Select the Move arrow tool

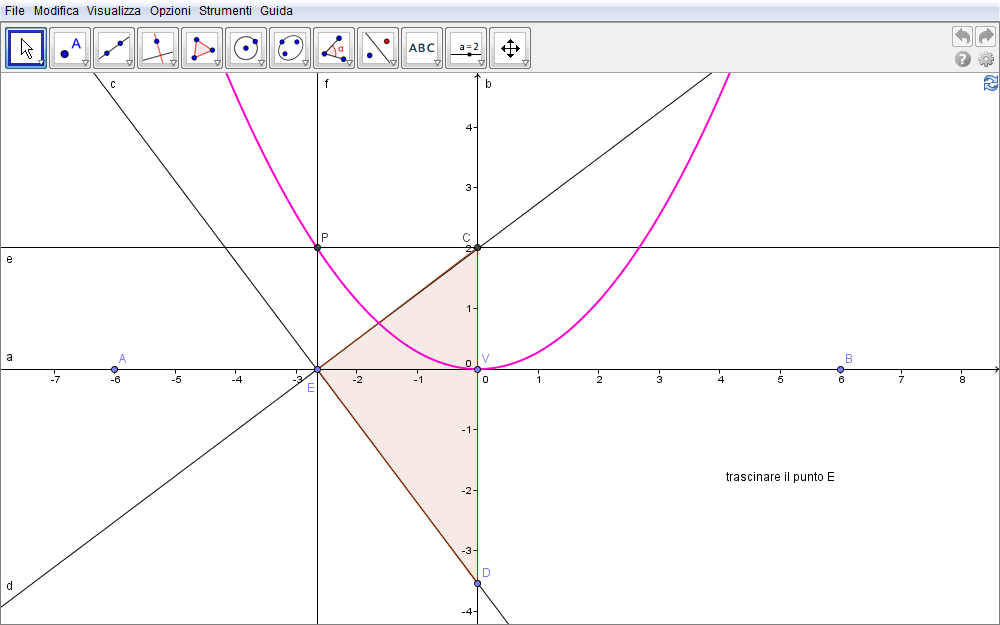pyautogui.click(x=26, y=47)
